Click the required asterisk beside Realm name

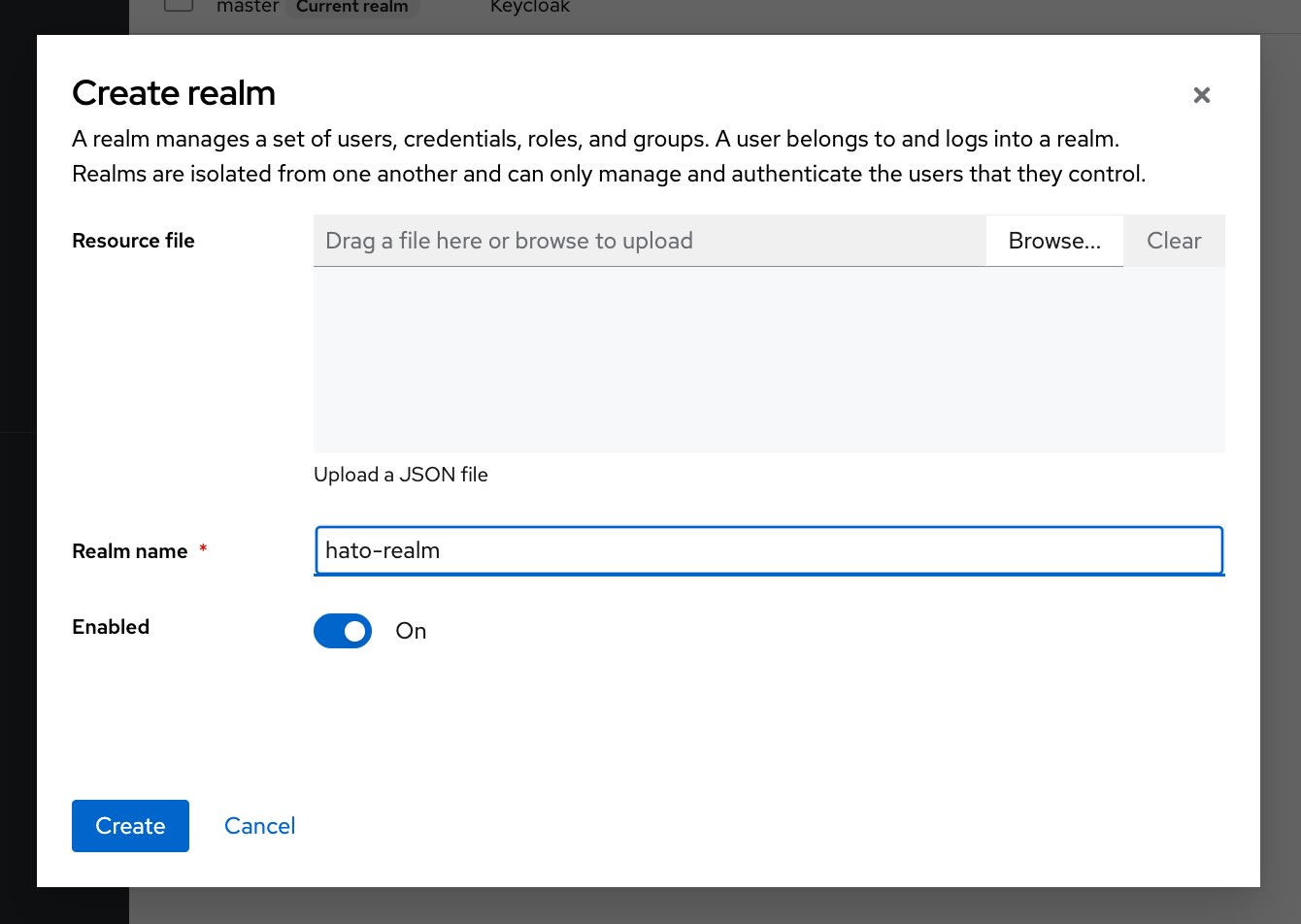tap(202, 548)
